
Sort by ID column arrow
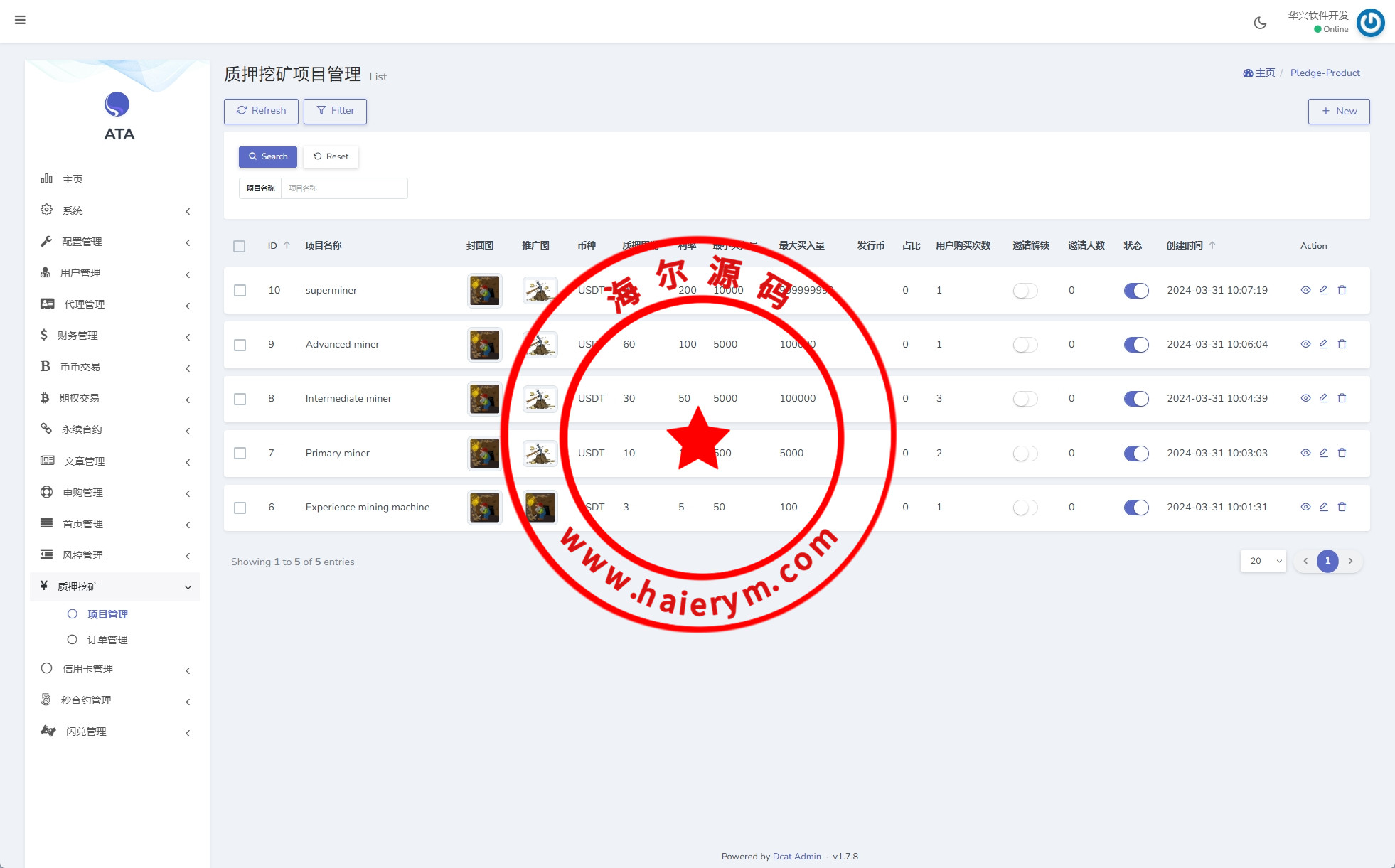click(287, 245)
